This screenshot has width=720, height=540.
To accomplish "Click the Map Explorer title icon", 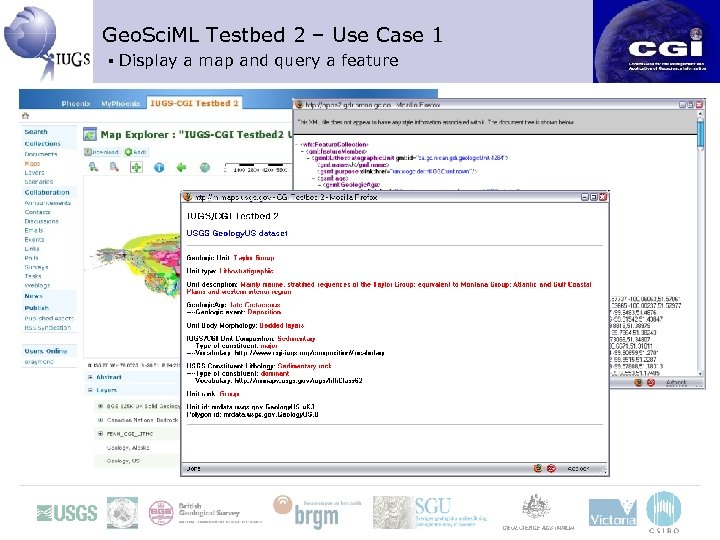I will click(90, 135).
